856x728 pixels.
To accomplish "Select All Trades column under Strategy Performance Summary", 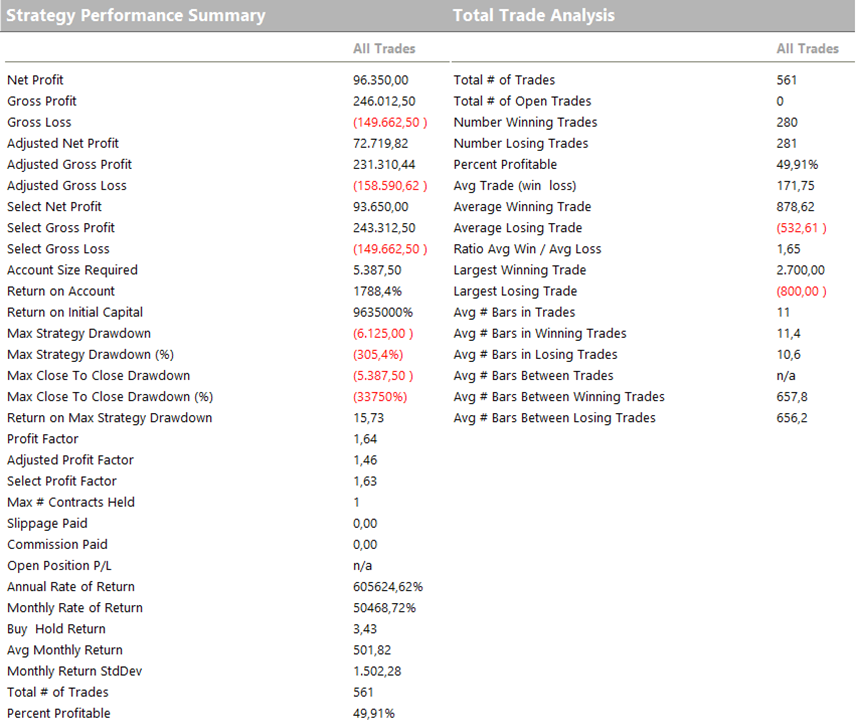I will (384, 48).
